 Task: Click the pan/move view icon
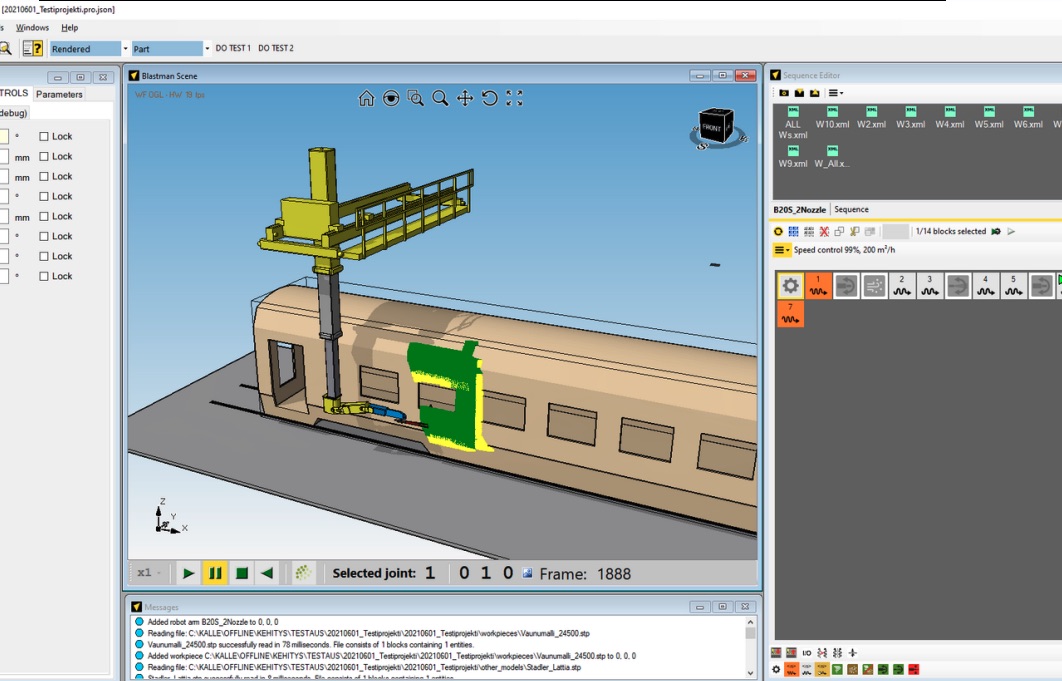pyautogui.click(x=465, y=98)
